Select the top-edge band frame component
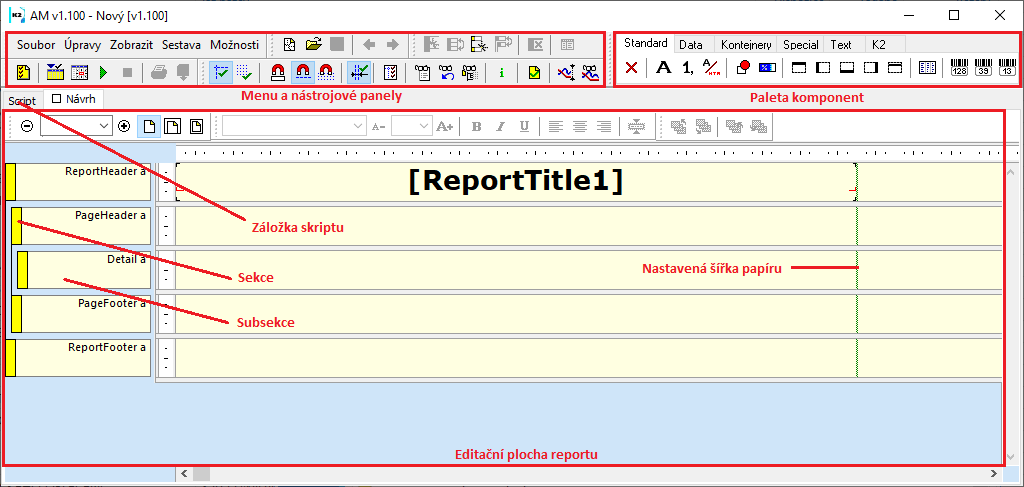 coord(799,67)
